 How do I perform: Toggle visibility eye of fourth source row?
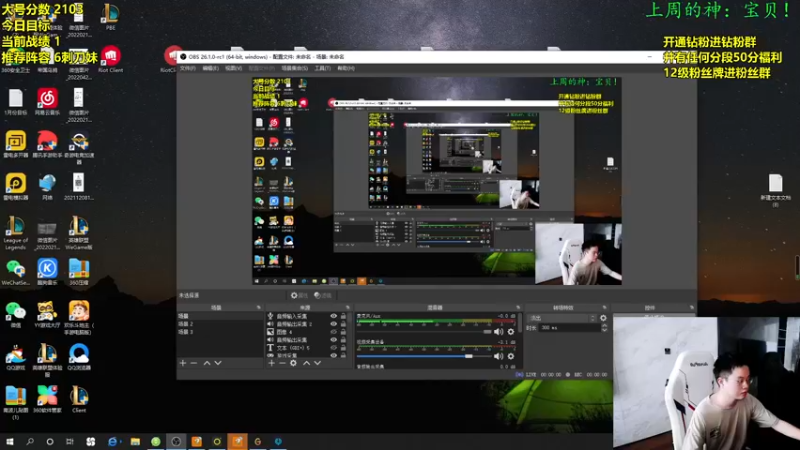334,340
